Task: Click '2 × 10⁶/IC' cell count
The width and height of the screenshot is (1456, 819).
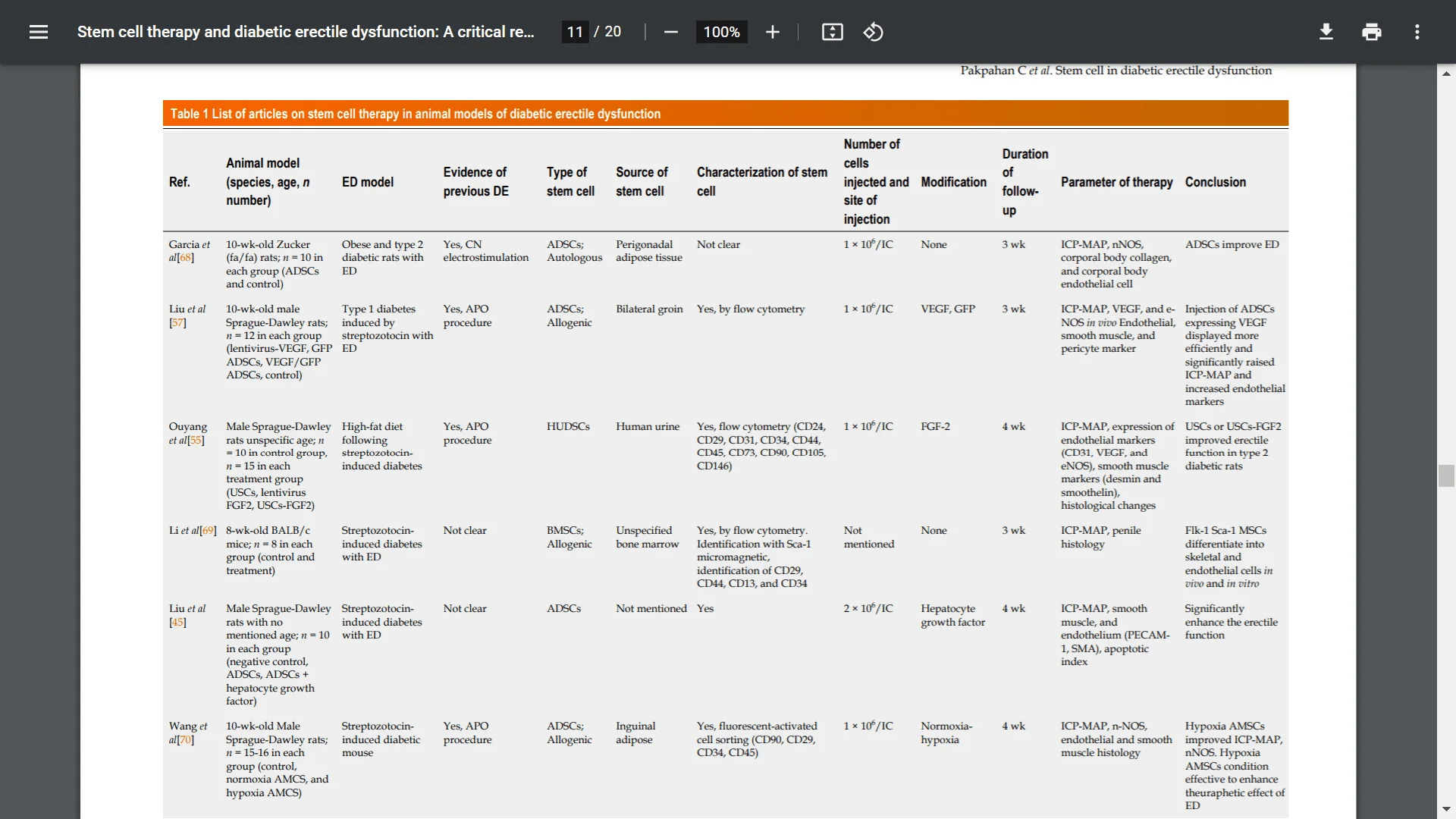Action: (868, 609)
